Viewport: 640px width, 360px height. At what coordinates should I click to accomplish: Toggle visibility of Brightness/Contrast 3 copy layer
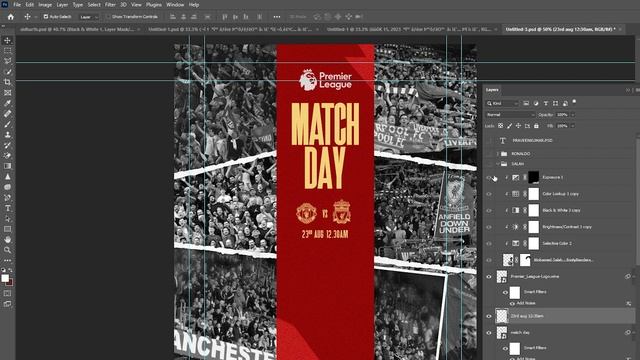tap(489, 227)
